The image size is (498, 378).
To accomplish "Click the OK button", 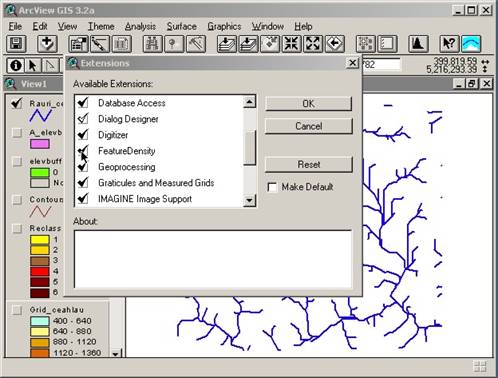I will pyautogui.click(x=308, y=104).
